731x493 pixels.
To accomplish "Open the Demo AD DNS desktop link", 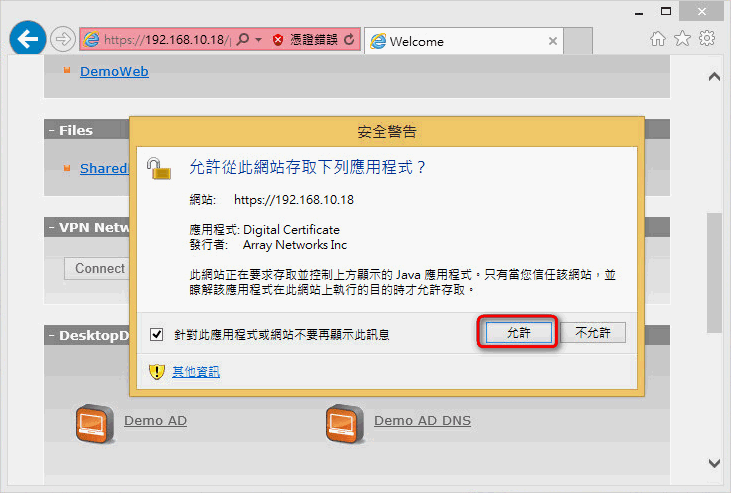I will (422, 421).
